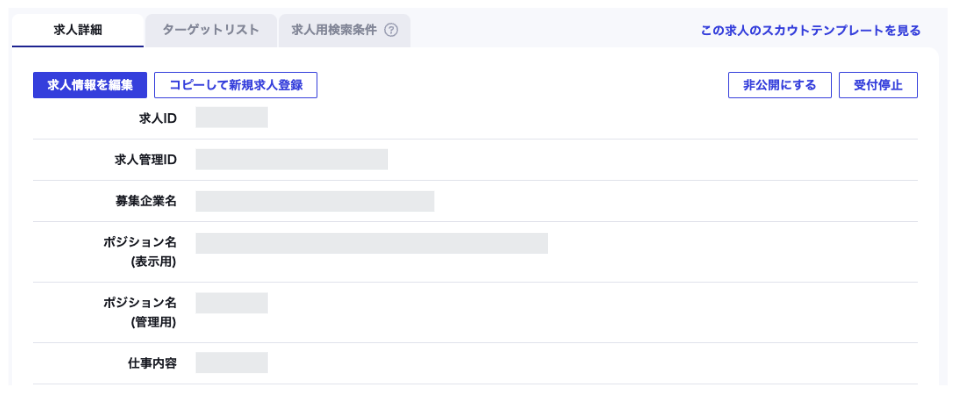Click the masked ポジション名 (表示用) value

371,243
